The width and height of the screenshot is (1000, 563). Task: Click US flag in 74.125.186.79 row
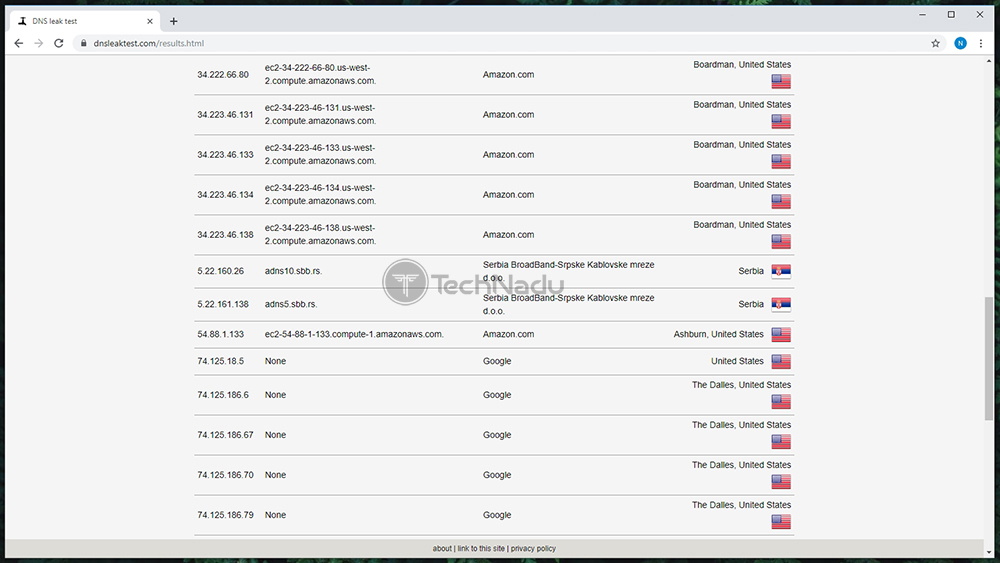[781, 522]
